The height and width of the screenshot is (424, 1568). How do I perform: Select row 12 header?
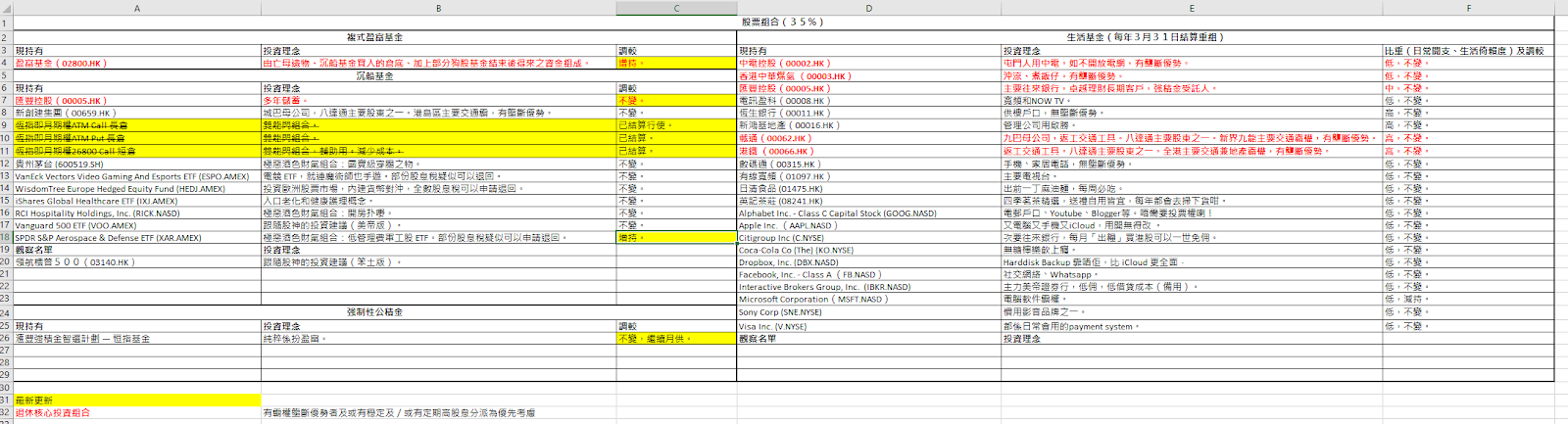pyautogui.click(x=7, y=164)
